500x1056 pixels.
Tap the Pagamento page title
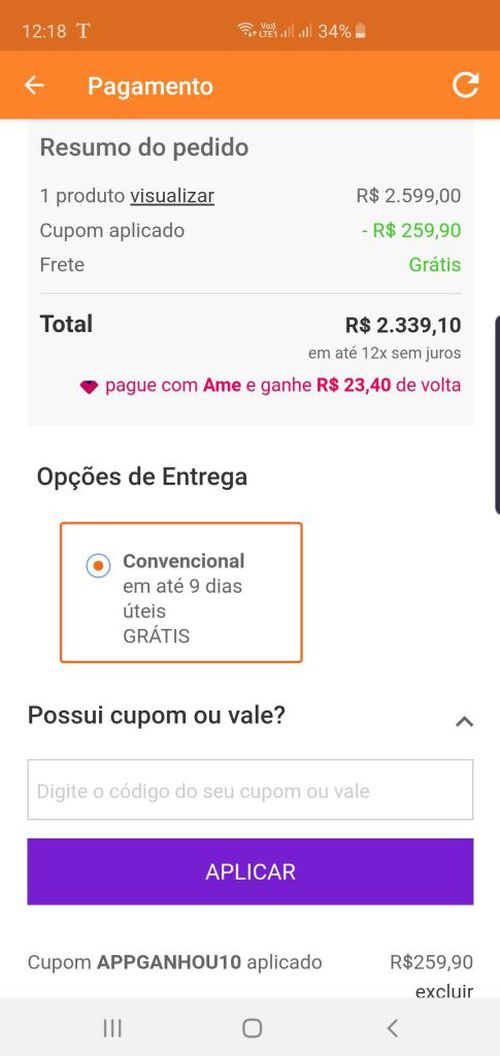[x=150, y=86]
